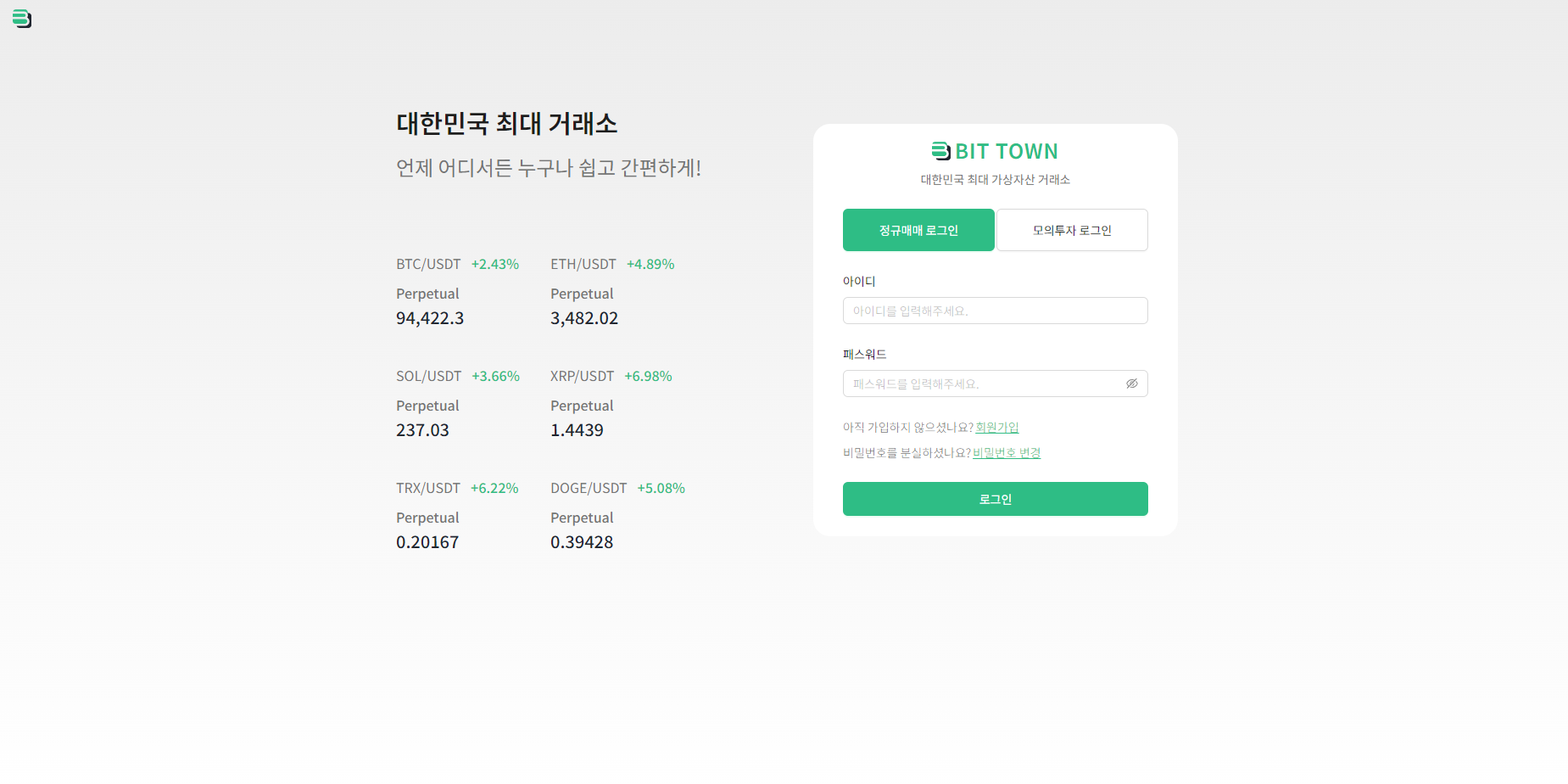Viewport: 1568px width, 784px height.
Task: Click the BTC price 94,422.3
Action: click(x=430, y=318)
